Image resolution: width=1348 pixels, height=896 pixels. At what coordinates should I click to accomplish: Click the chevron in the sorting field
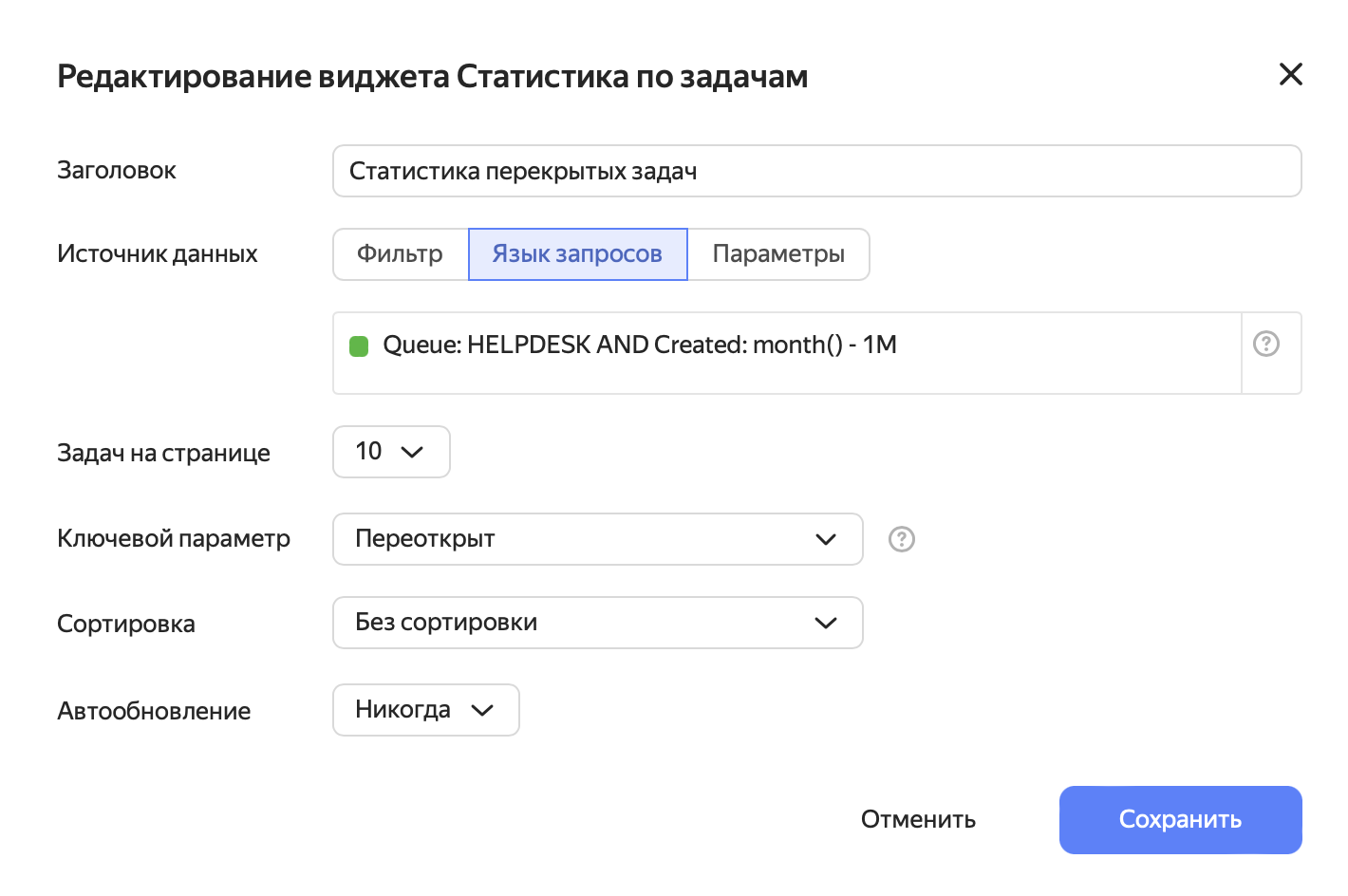click(825, 623)
